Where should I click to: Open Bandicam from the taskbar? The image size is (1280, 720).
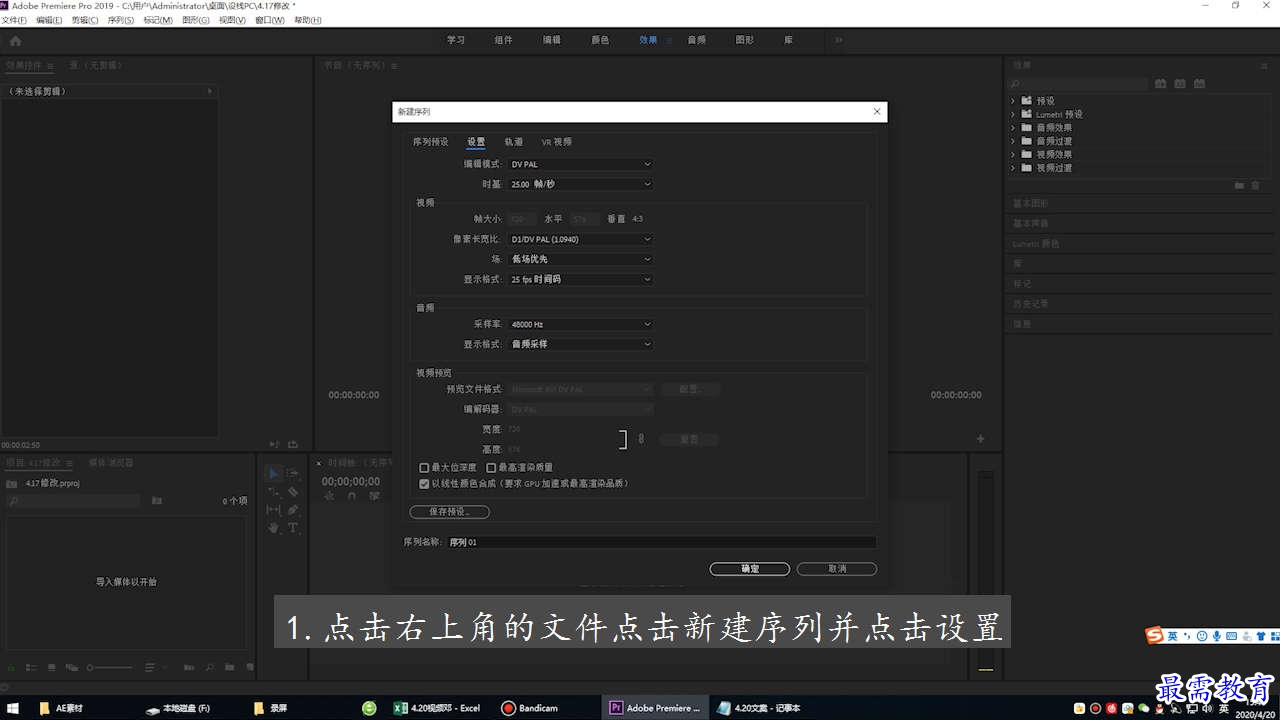pyautogui.click(x=530, y=708)
